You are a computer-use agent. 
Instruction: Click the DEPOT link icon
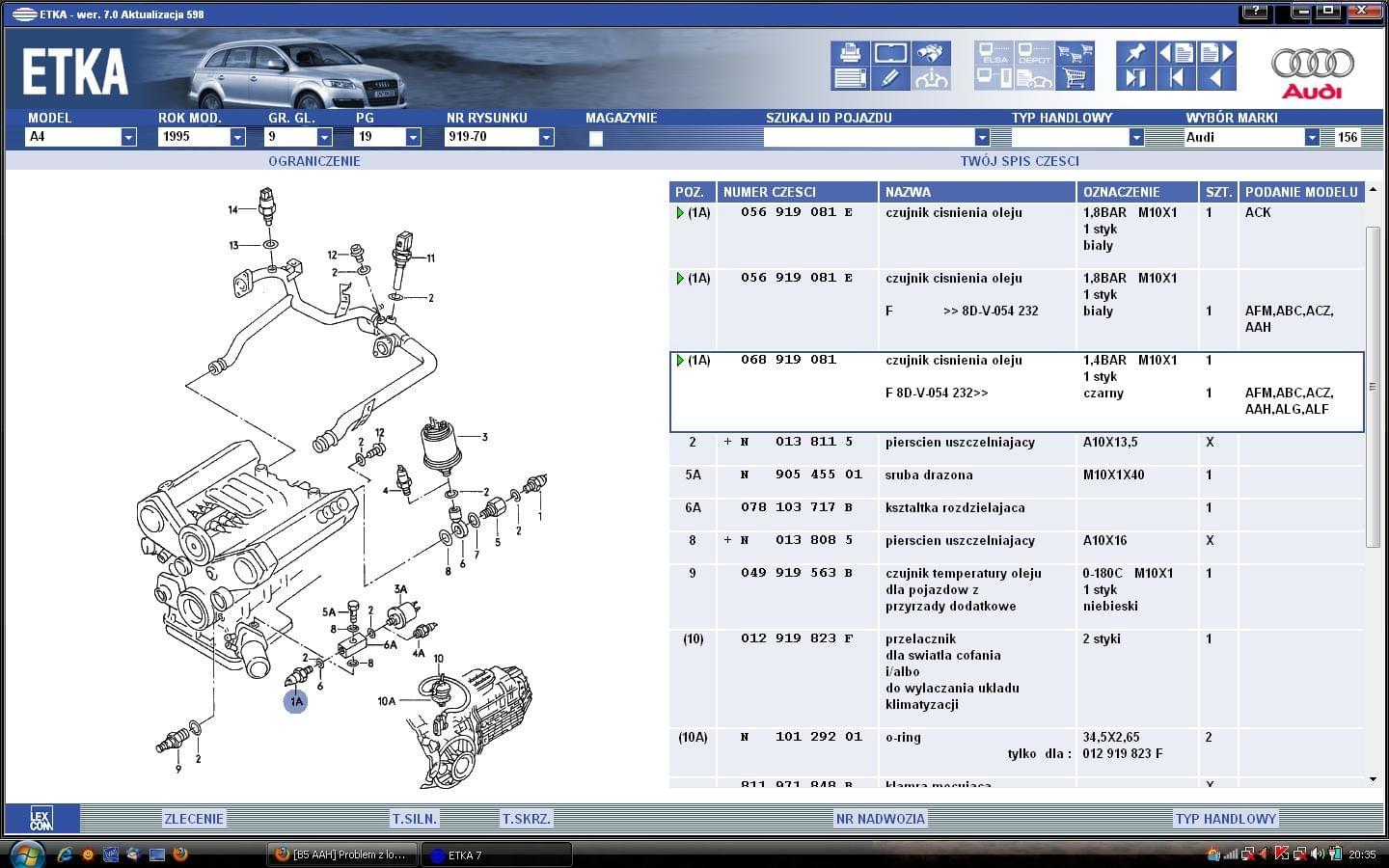click(x=1034, y=52)
